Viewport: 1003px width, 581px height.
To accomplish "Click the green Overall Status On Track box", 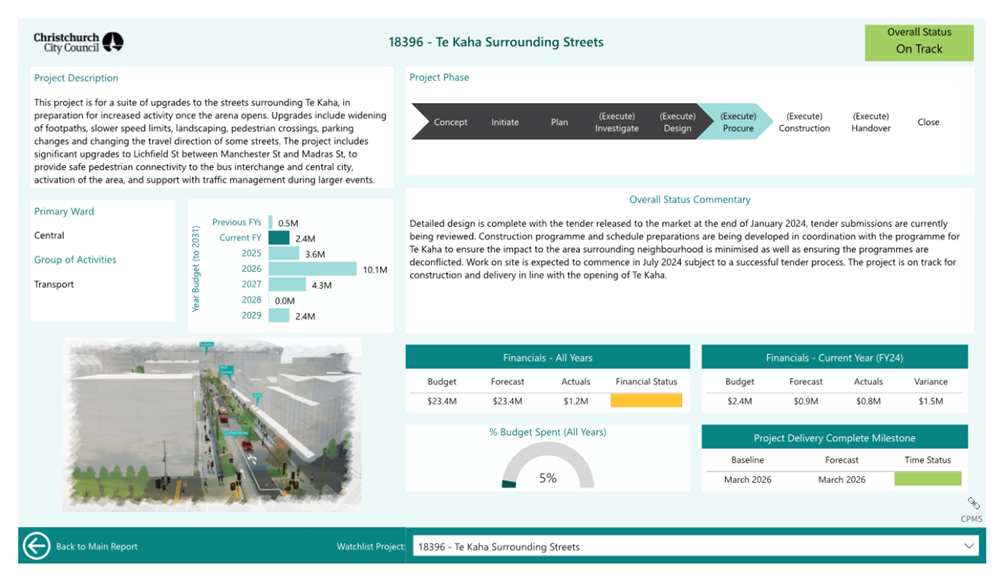I will tap(919, 43).
